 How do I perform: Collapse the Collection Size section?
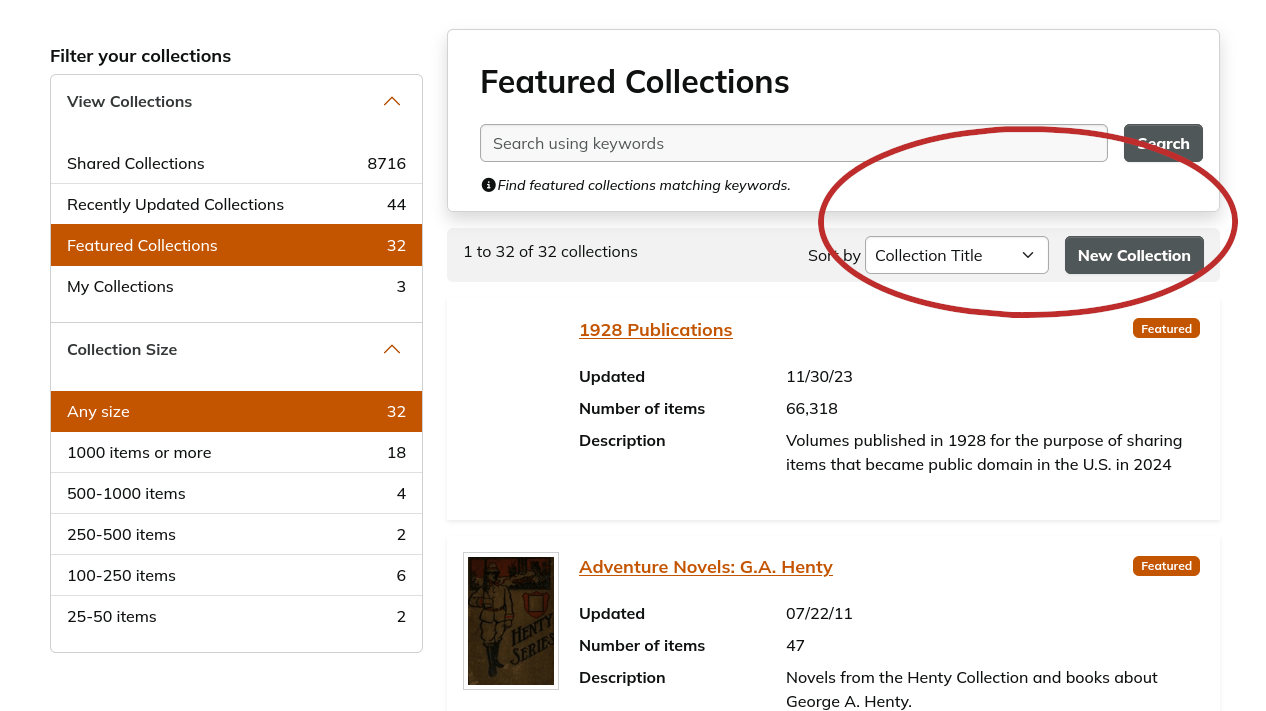[392, 349]
